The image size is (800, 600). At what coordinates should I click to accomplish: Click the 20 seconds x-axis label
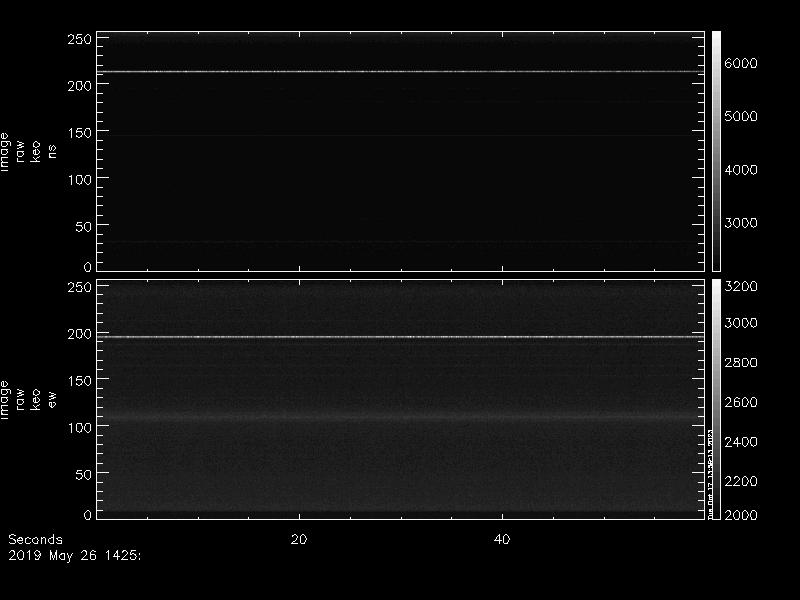[299, 540]
